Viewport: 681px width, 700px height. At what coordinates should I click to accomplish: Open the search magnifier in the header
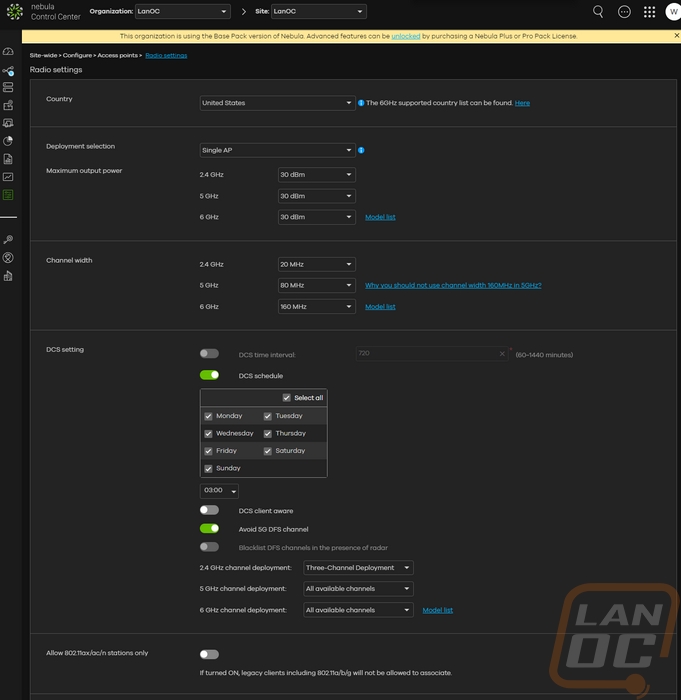click(x=598, y=12)
